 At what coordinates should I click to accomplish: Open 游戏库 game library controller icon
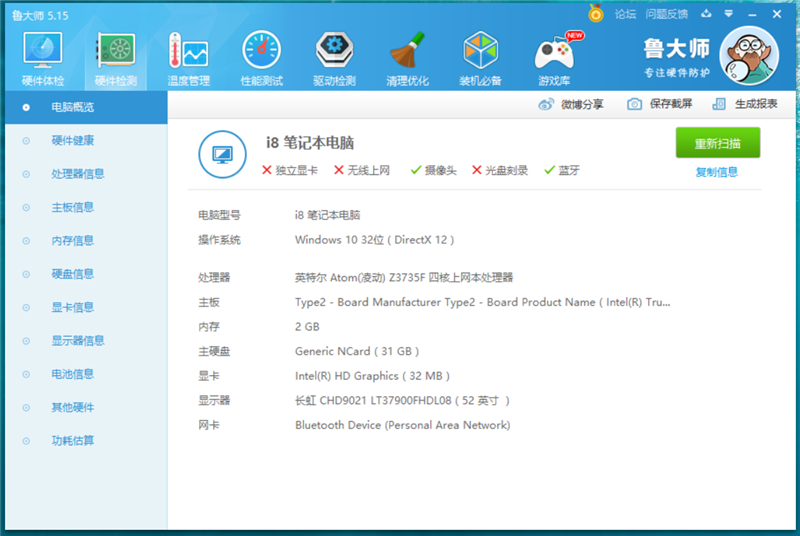click(x=554, y=59)
